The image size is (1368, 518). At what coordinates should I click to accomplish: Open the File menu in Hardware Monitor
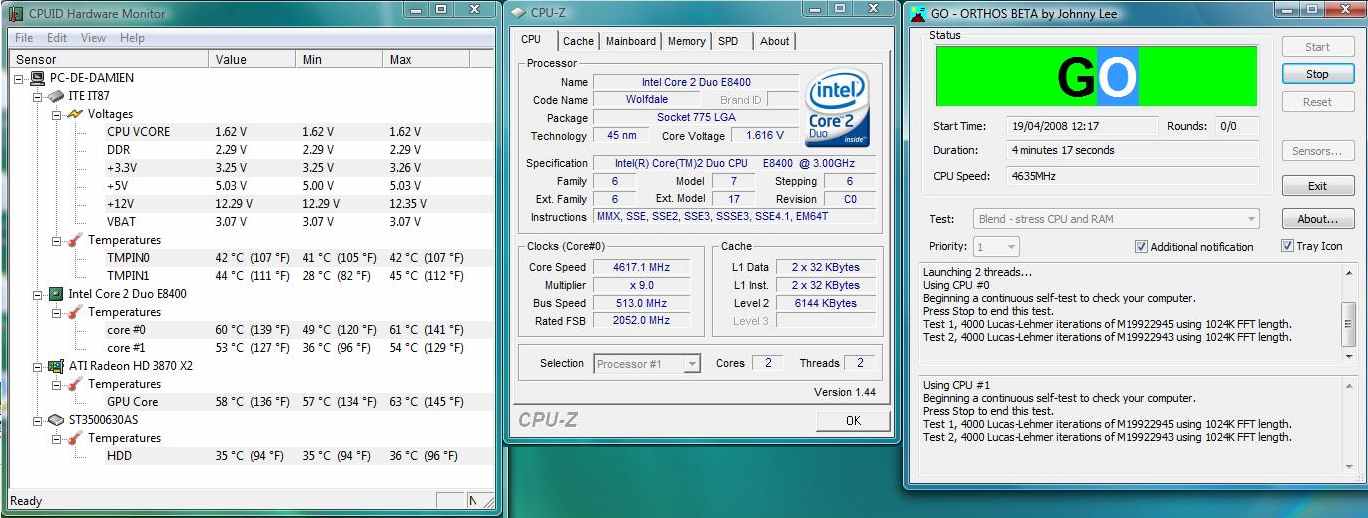point(24,38)
